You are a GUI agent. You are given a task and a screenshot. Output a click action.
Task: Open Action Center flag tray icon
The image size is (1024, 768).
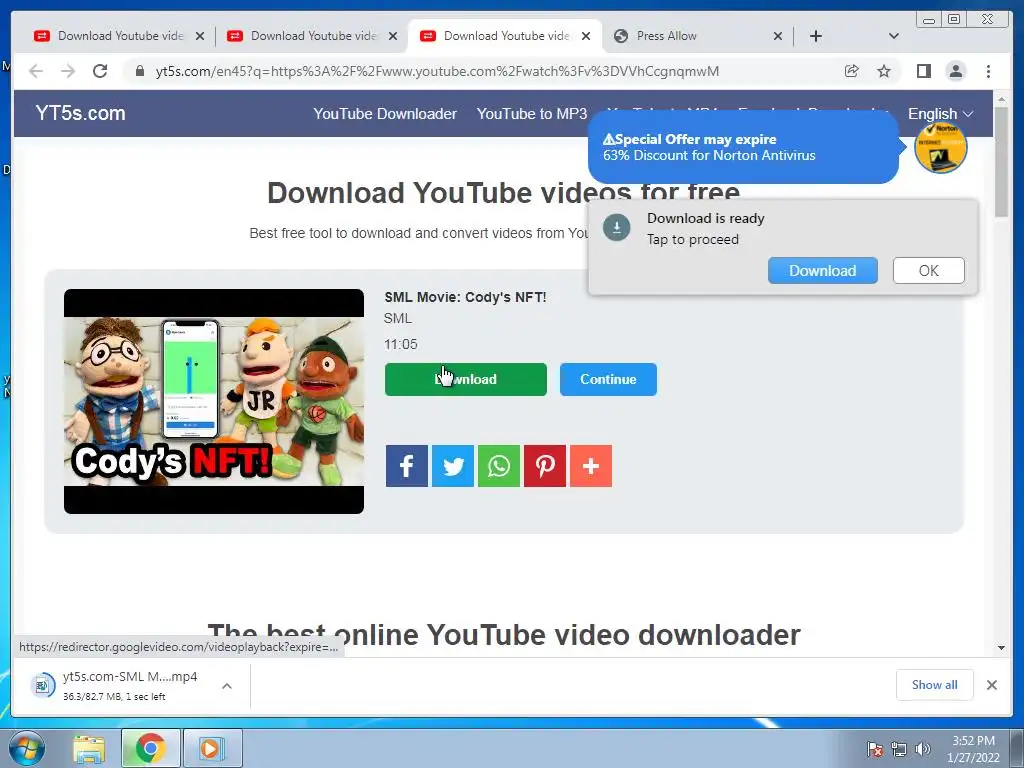pos(875,749)
